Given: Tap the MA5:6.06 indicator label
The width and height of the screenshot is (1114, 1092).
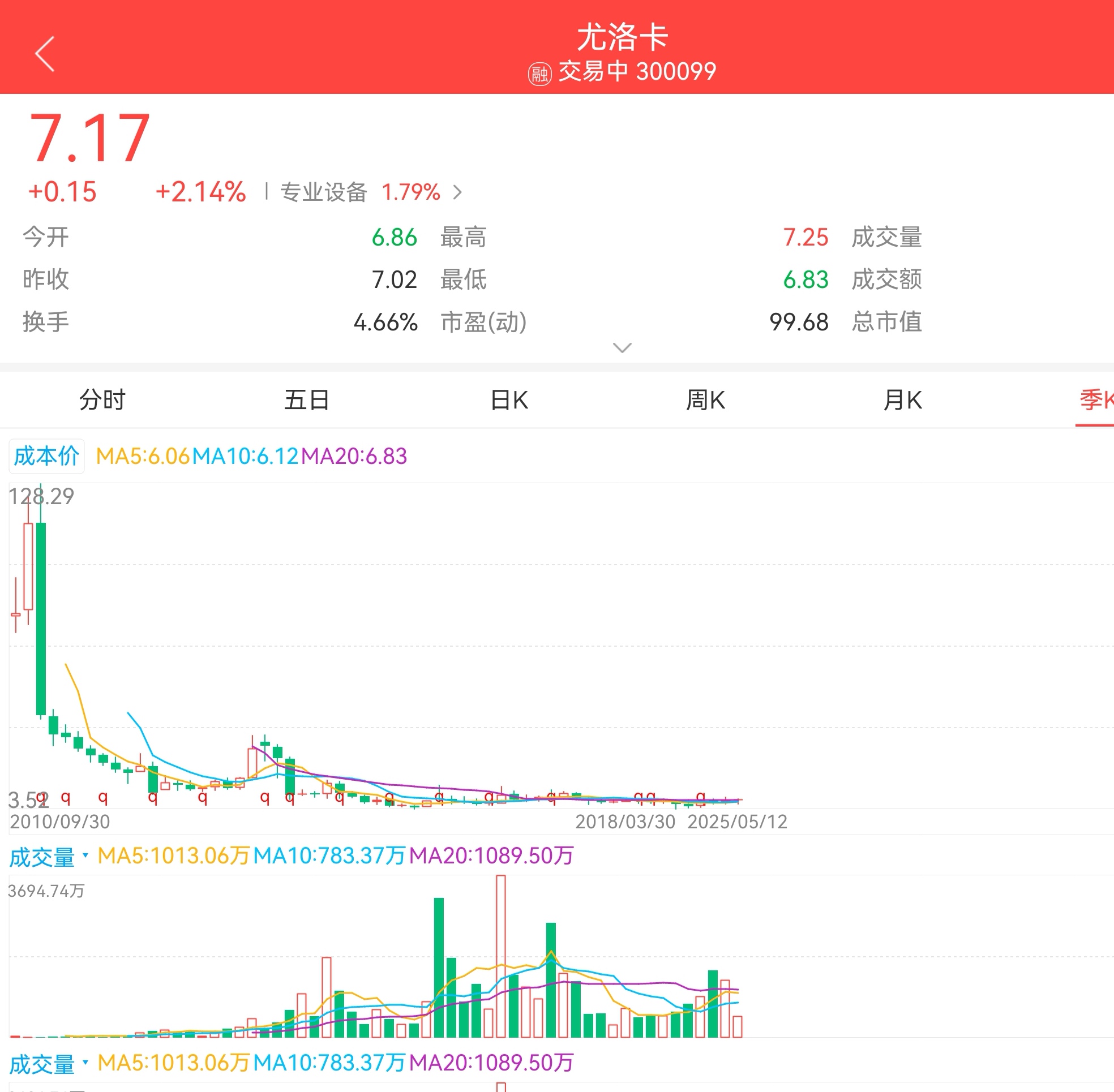Looking at the screenshot, I should pyautogui.click(x=143, y=457).
